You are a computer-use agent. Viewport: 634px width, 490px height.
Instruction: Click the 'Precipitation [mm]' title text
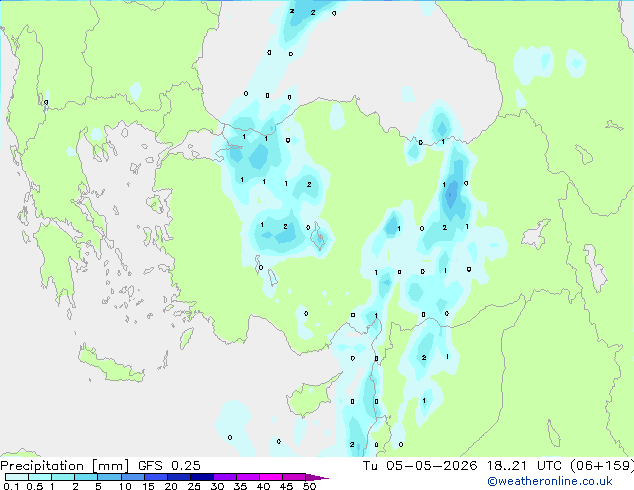65,466
